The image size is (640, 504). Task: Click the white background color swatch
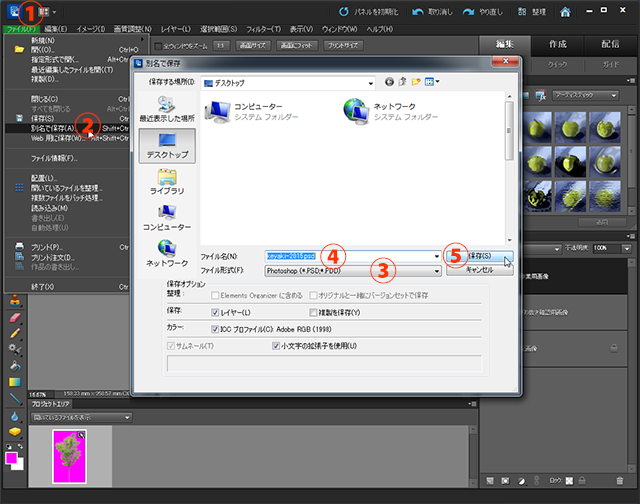point(19,465)
